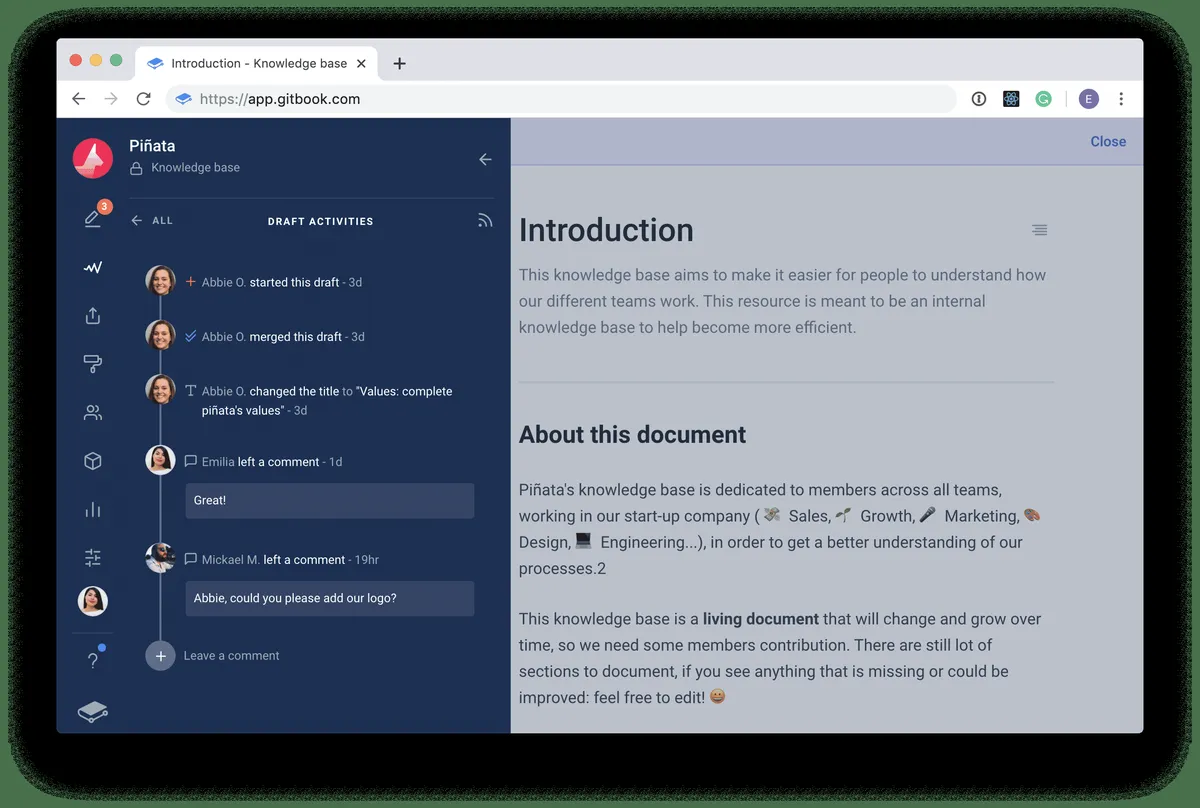Open the Introduction page outline menu
This screenshot has width=1200, height=808.
point(1039,230)
